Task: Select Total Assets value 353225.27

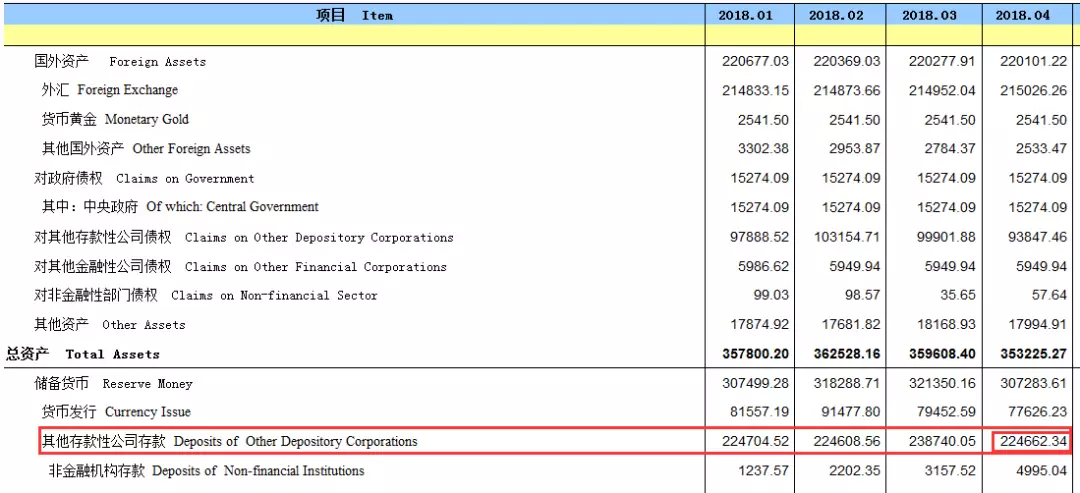Action: 1033,355
